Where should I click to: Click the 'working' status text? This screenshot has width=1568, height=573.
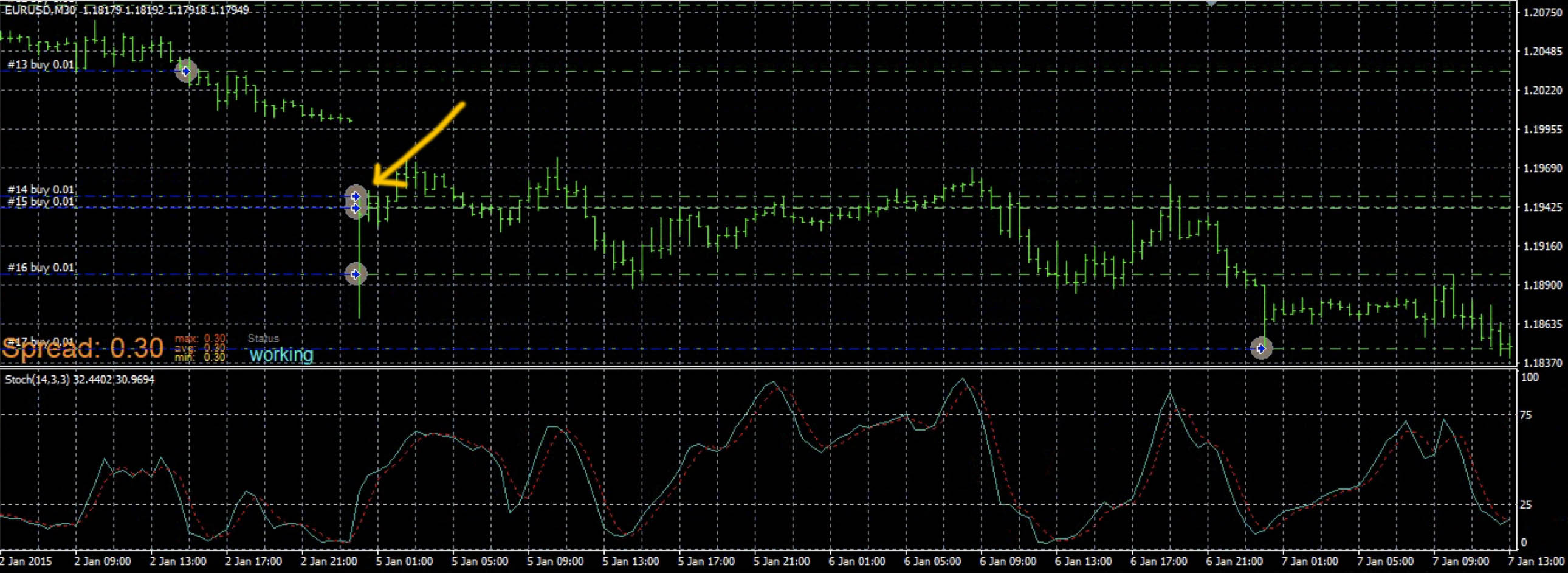click(x=281, y=354)
